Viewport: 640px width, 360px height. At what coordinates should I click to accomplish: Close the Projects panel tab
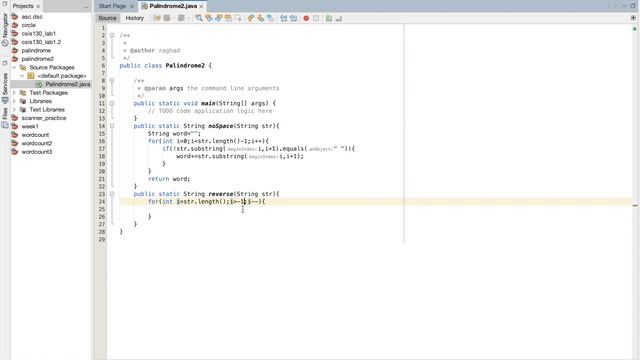(x=38, y=7)
